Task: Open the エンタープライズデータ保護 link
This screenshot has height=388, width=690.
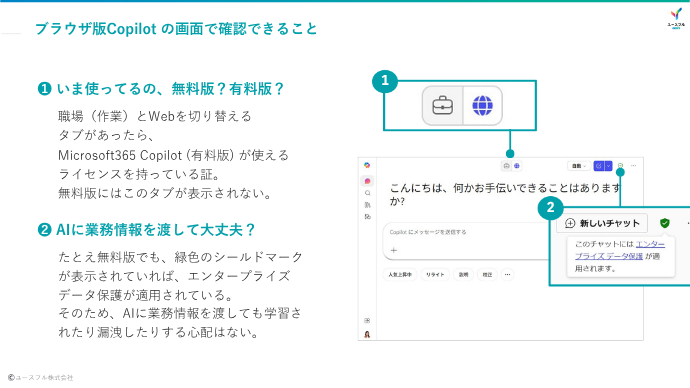Action: pos(620,250)
